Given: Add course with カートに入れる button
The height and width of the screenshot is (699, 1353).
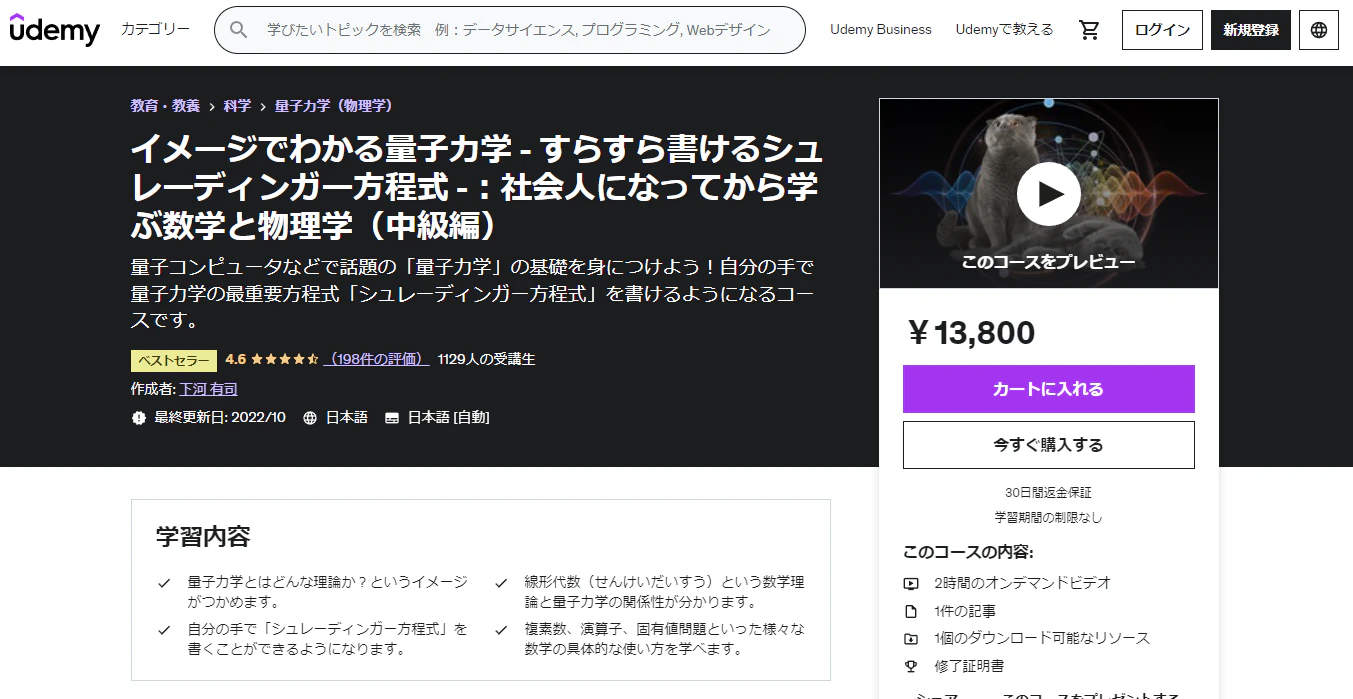Looking at the screenshot, I should [x=1049, y=389].
